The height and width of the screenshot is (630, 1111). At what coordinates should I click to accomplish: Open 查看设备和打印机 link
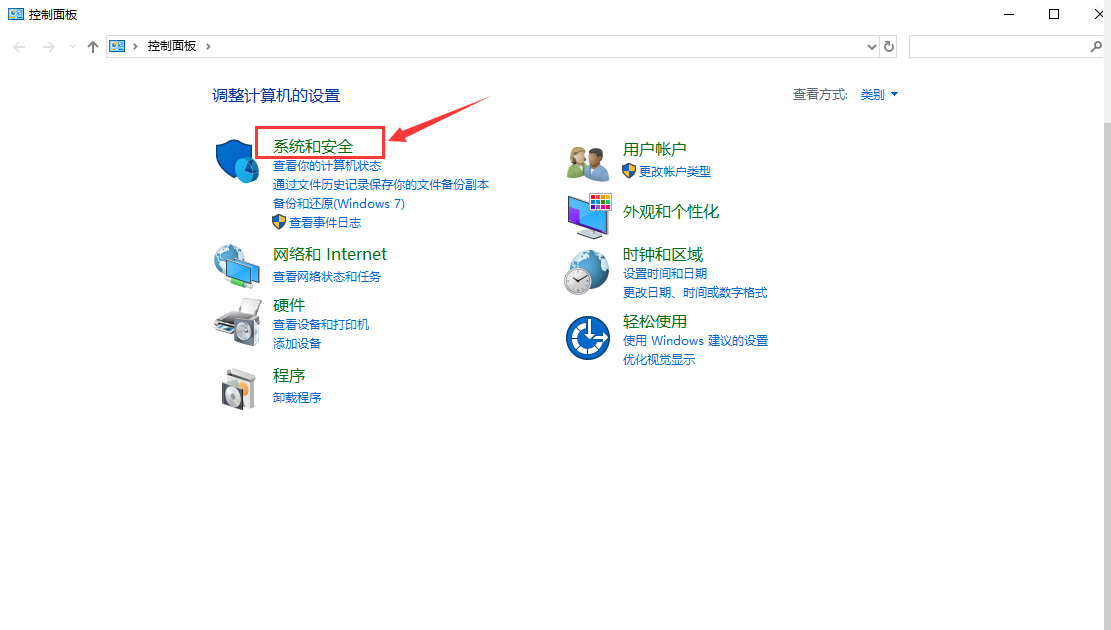coord(321,325)
